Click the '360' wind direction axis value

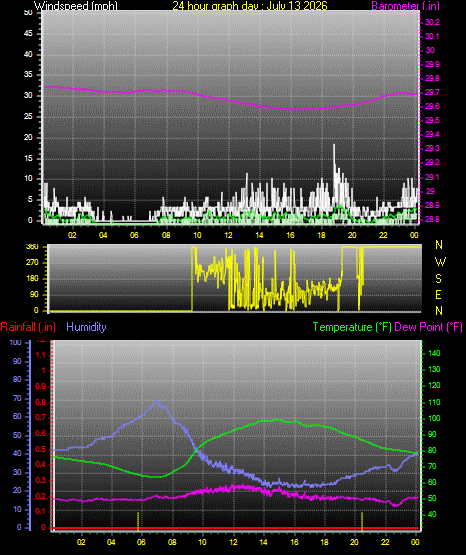[x=33, y=247]
